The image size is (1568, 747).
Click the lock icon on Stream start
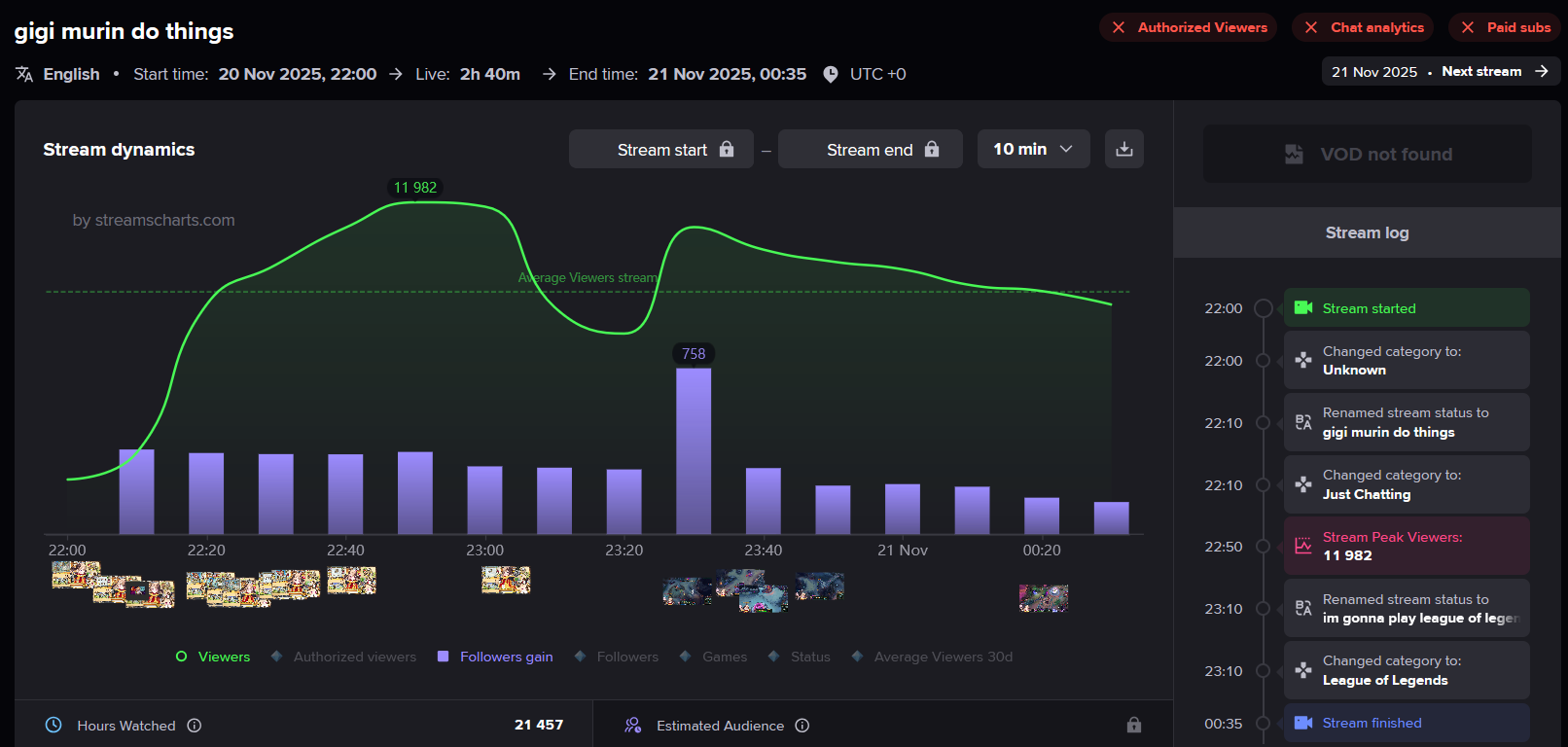coord(727,149)
